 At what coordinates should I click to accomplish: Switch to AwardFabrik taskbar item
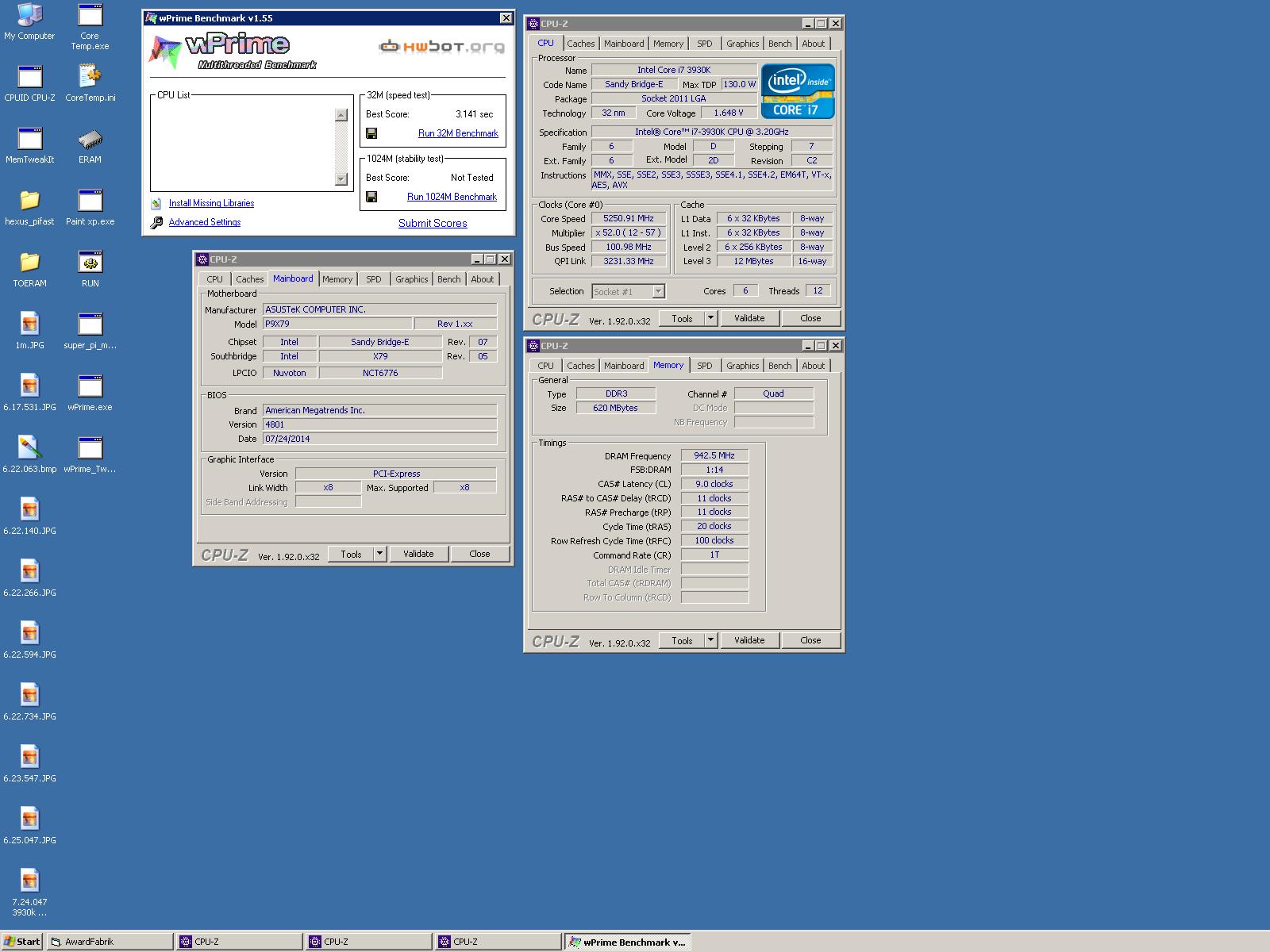point(110,942)
